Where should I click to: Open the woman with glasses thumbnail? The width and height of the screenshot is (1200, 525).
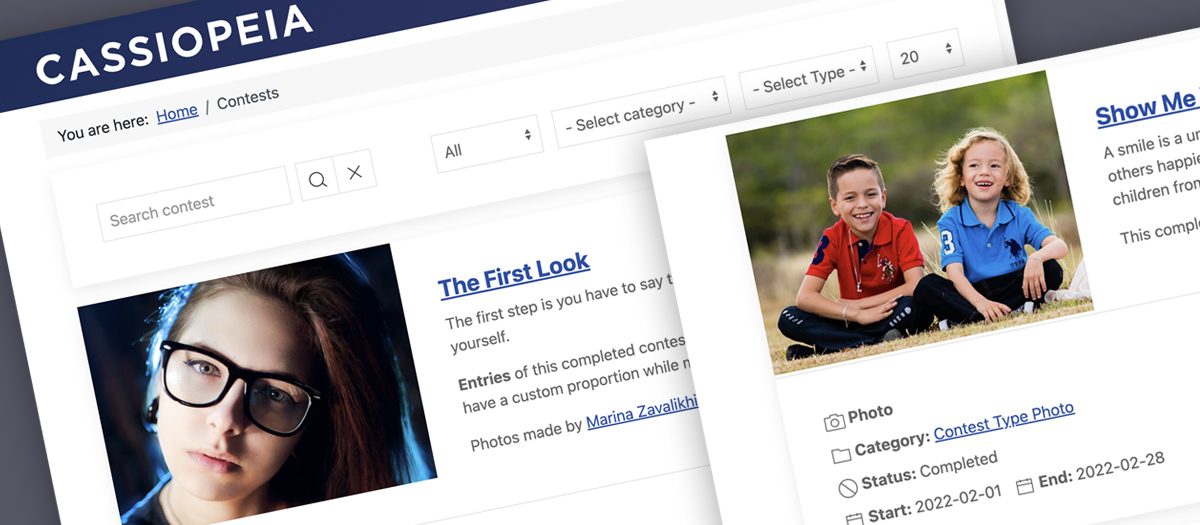point(257,386)
